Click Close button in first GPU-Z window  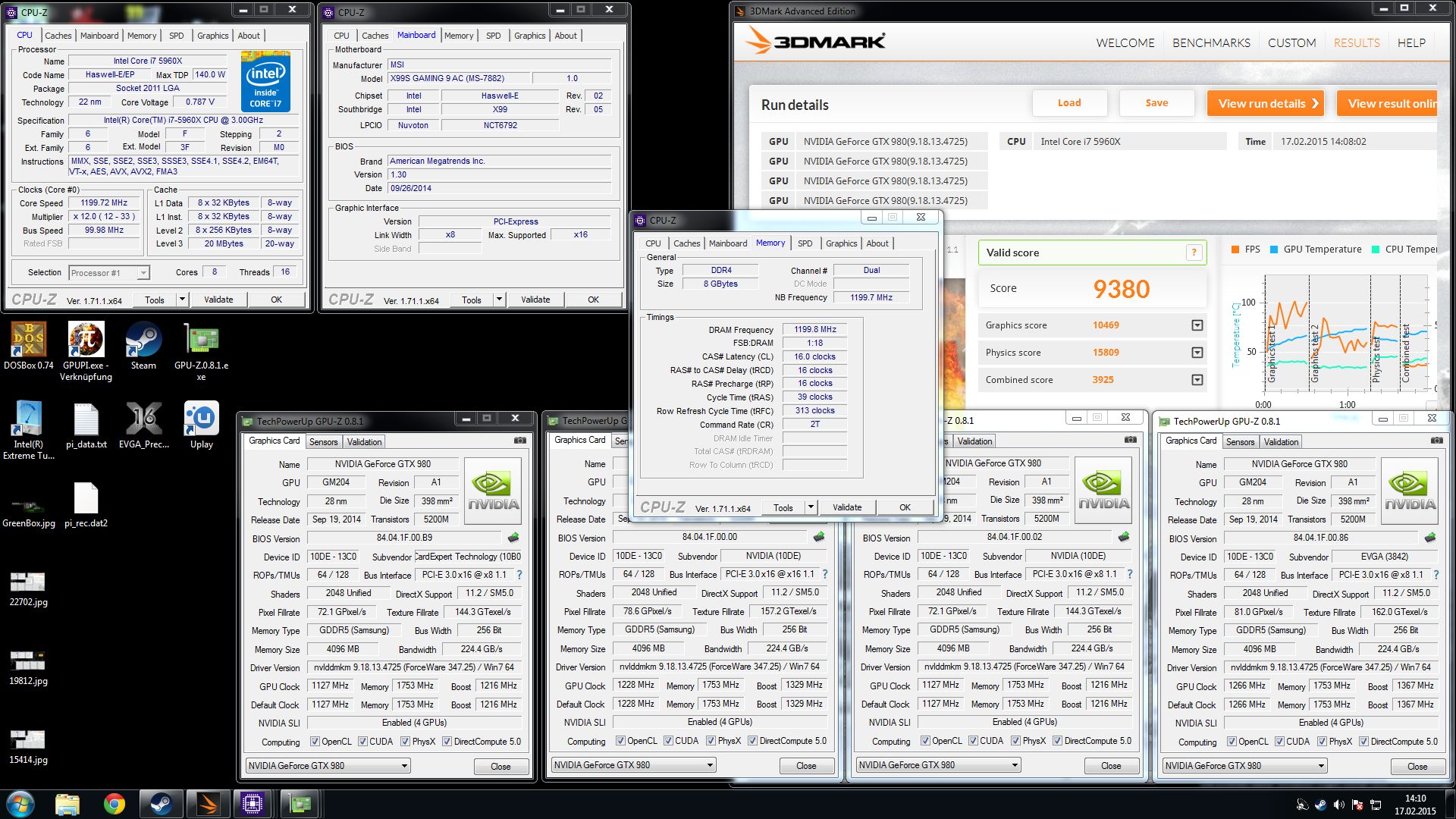(x=500, y=767)
